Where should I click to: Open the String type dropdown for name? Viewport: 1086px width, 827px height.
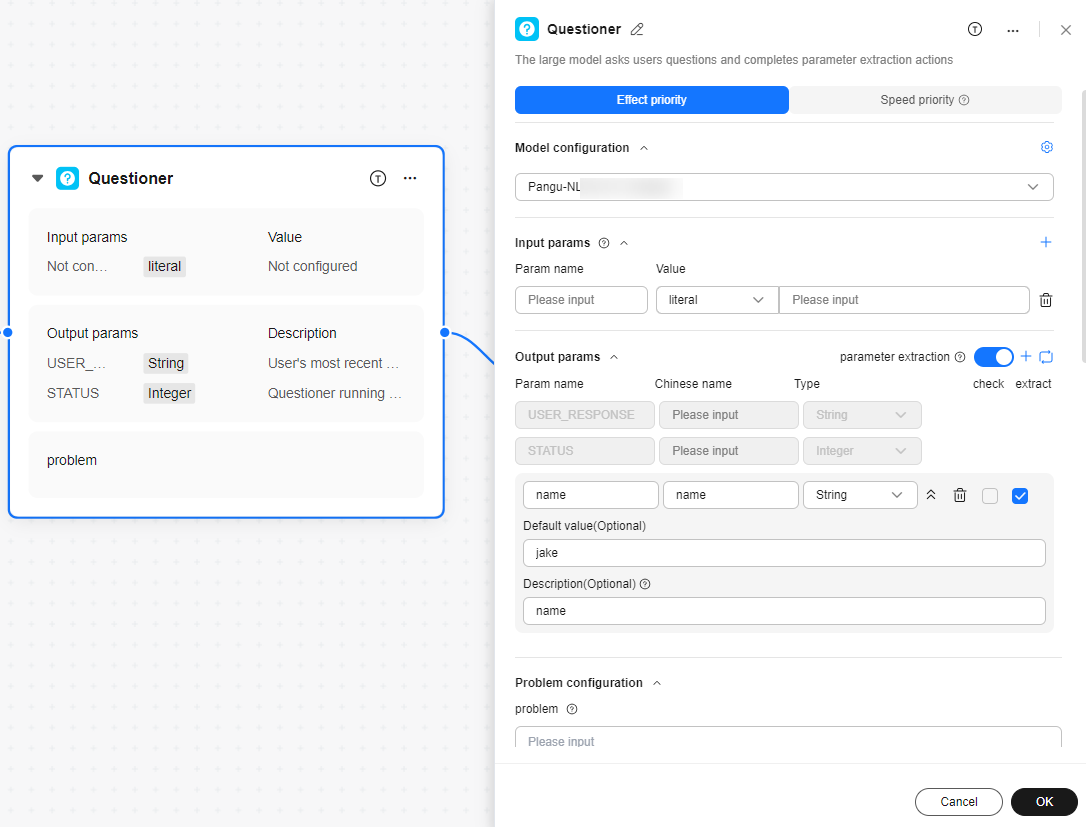860,495
